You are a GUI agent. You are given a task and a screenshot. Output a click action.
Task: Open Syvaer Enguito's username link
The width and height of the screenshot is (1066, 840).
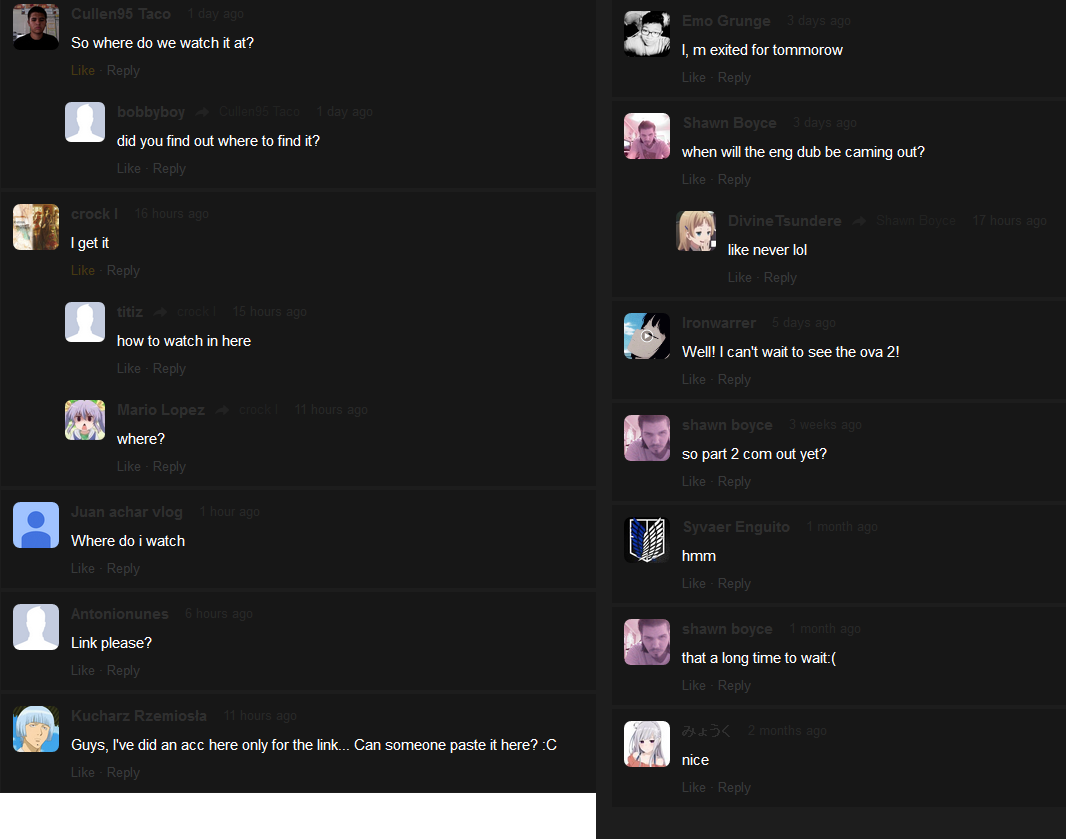pos(736,527)
